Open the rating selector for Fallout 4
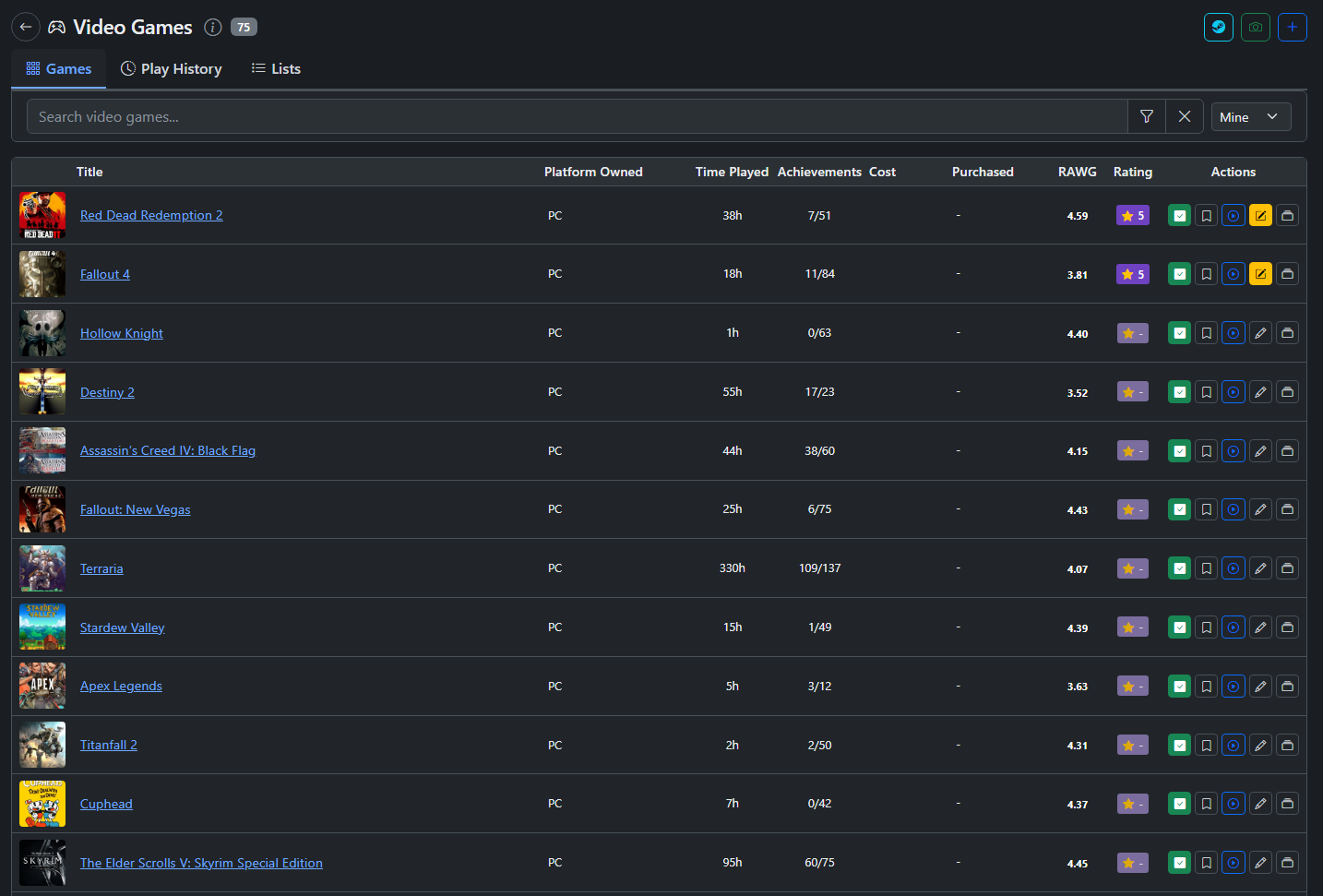The width and height of the screenshot is (1323, 896). point(1132,274)
